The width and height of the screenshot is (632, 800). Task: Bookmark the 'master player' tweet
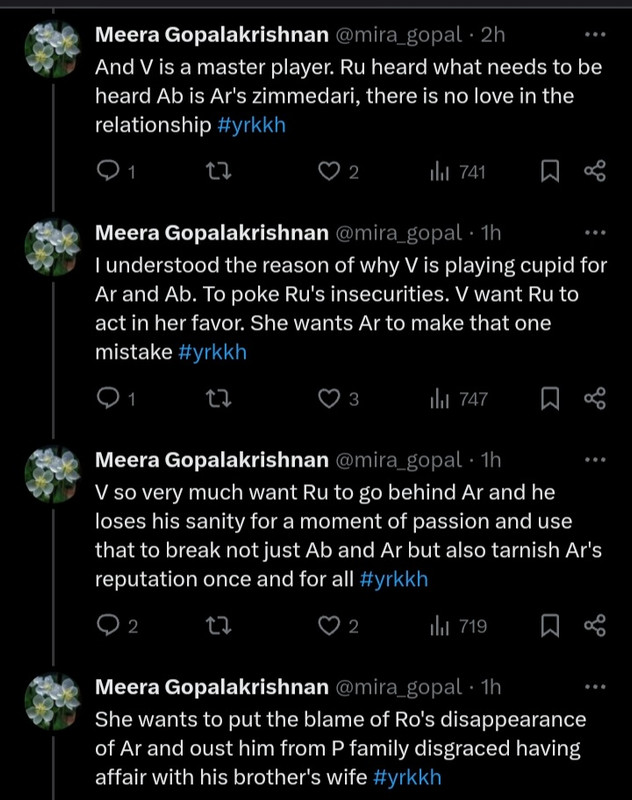click(549, 172)
